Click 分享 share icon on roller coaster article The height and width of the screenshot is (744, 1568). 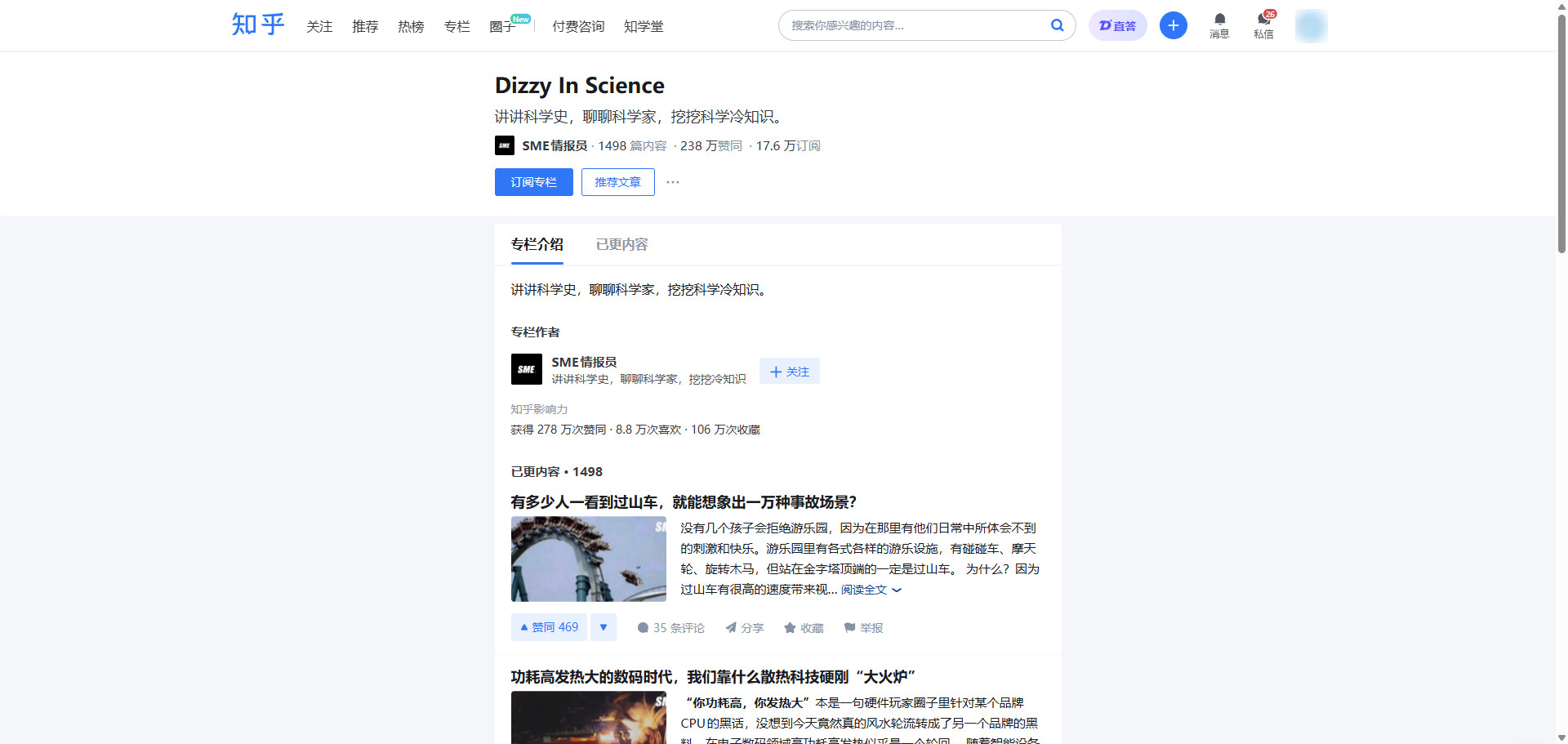tap(744, 628)
